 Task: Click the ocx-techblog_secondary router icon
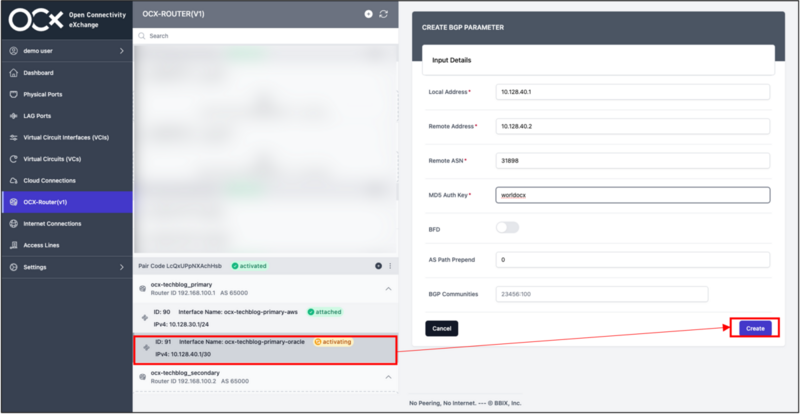(x=143, y=377)
